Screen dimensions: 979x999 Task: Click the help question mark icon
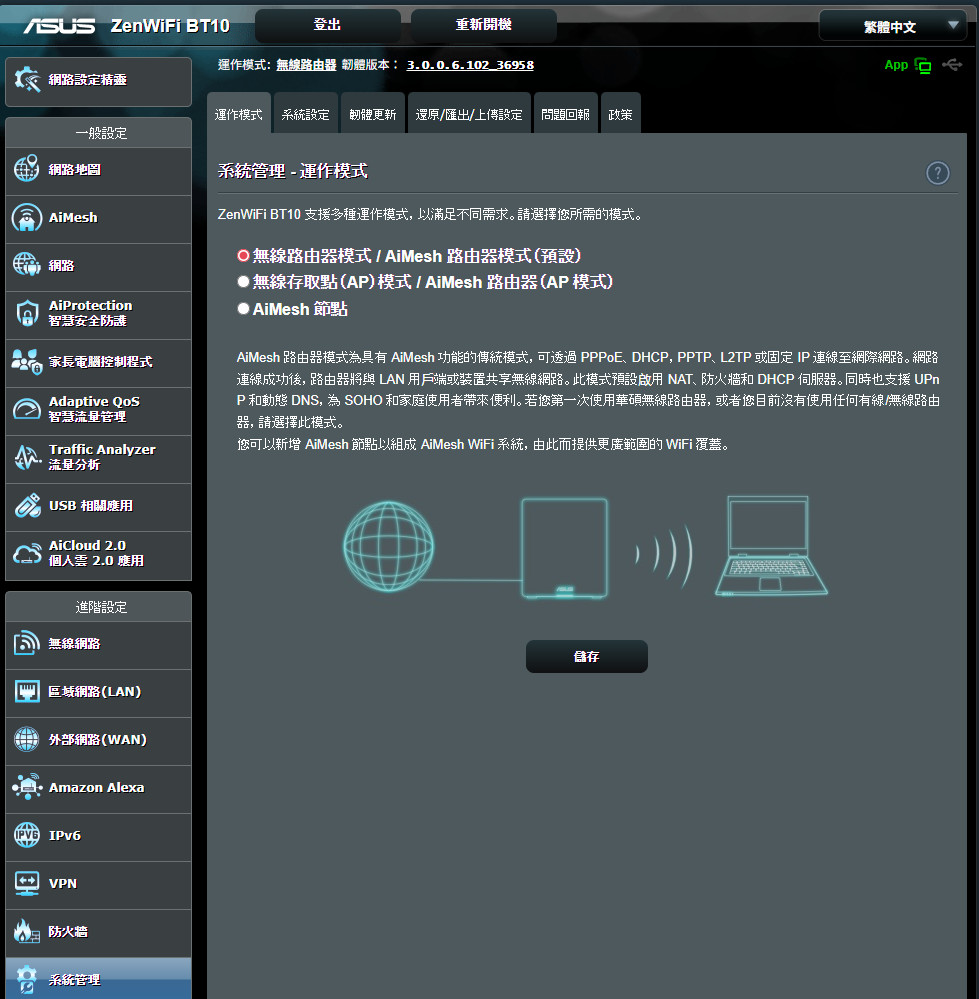pos(938,173)
